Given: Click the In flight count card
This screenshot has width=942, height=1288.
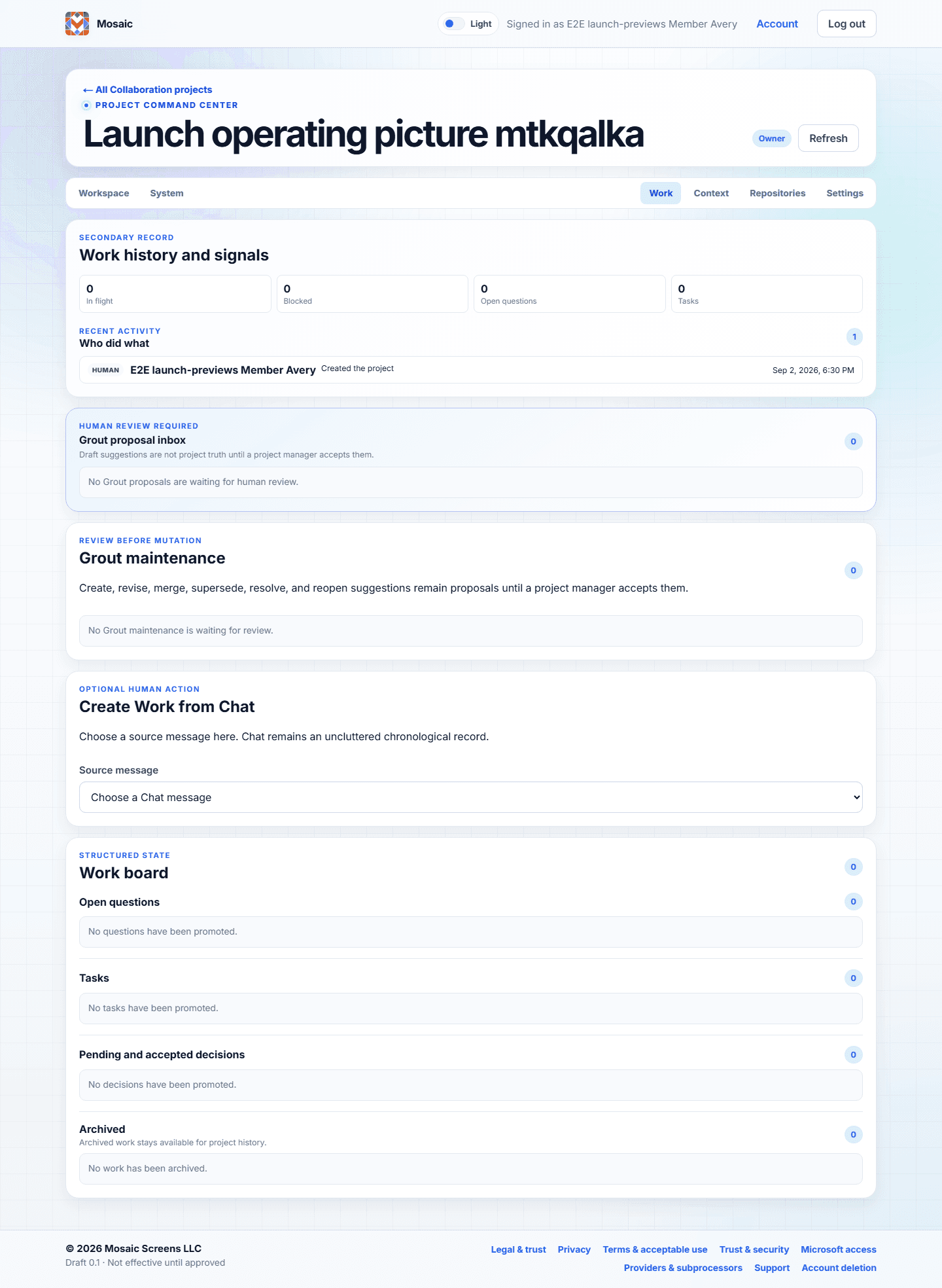Looking at the screenshot, I should click(x=175, y=294).
